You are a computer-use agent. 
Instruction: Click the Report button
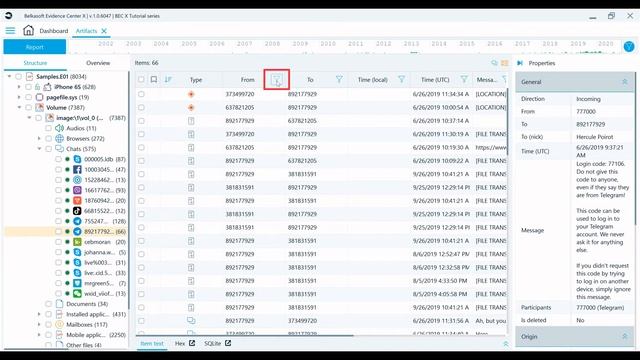point(35,47)
